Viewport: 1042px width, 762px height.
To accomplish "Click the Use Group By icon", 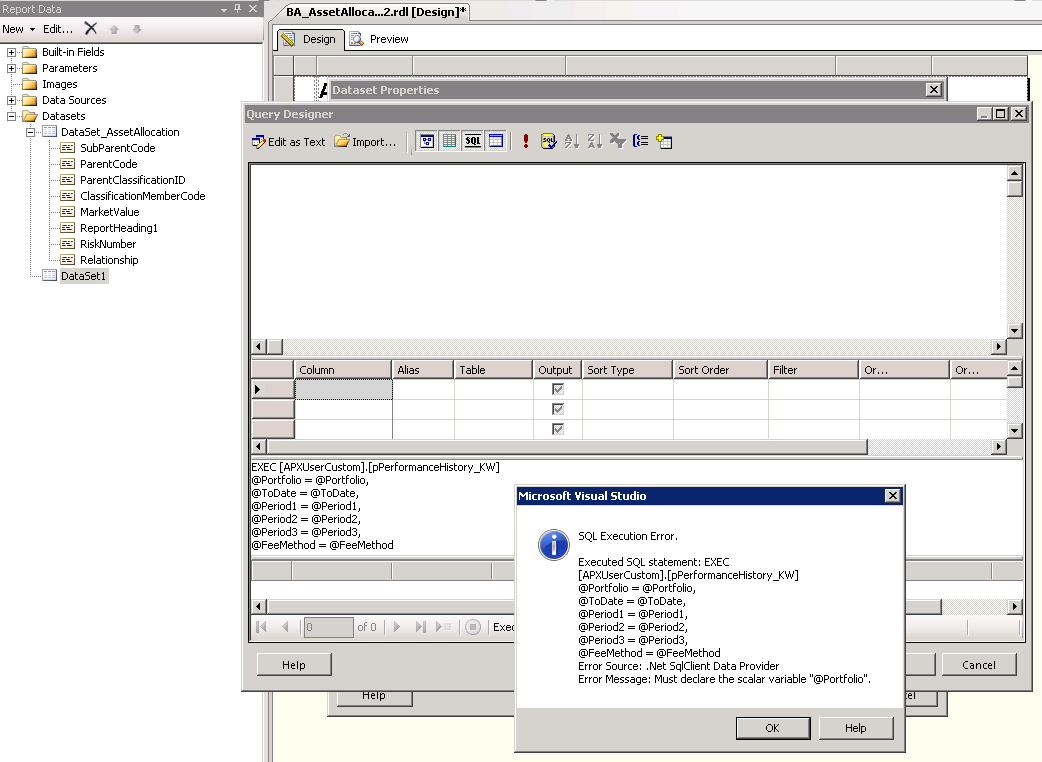I will tap(641, 141).
